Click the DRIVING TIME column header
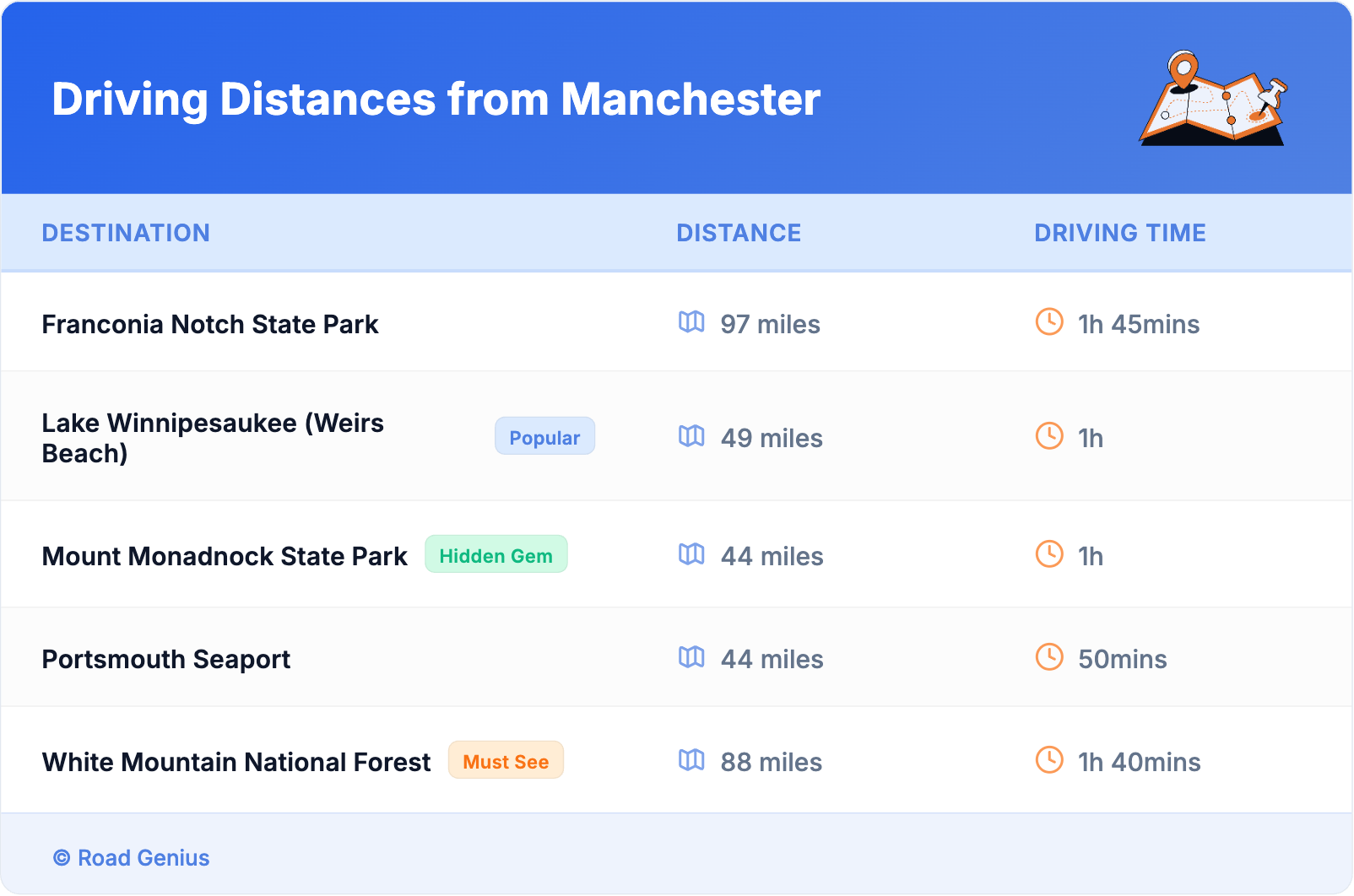The width and height of the screenshot is (1354, 896). (x=1119, y=233)
